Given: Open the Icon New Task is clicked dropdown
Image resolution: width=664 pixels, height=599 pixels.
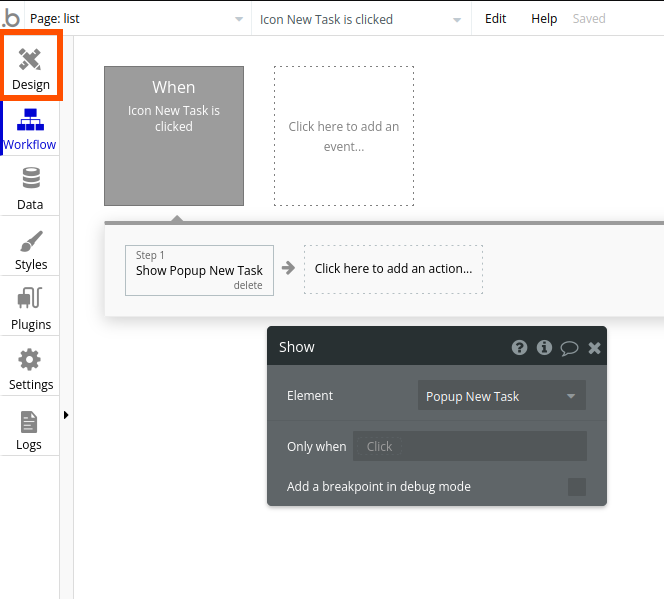Looking at the screenshot, I should click(x=360, y=19).
